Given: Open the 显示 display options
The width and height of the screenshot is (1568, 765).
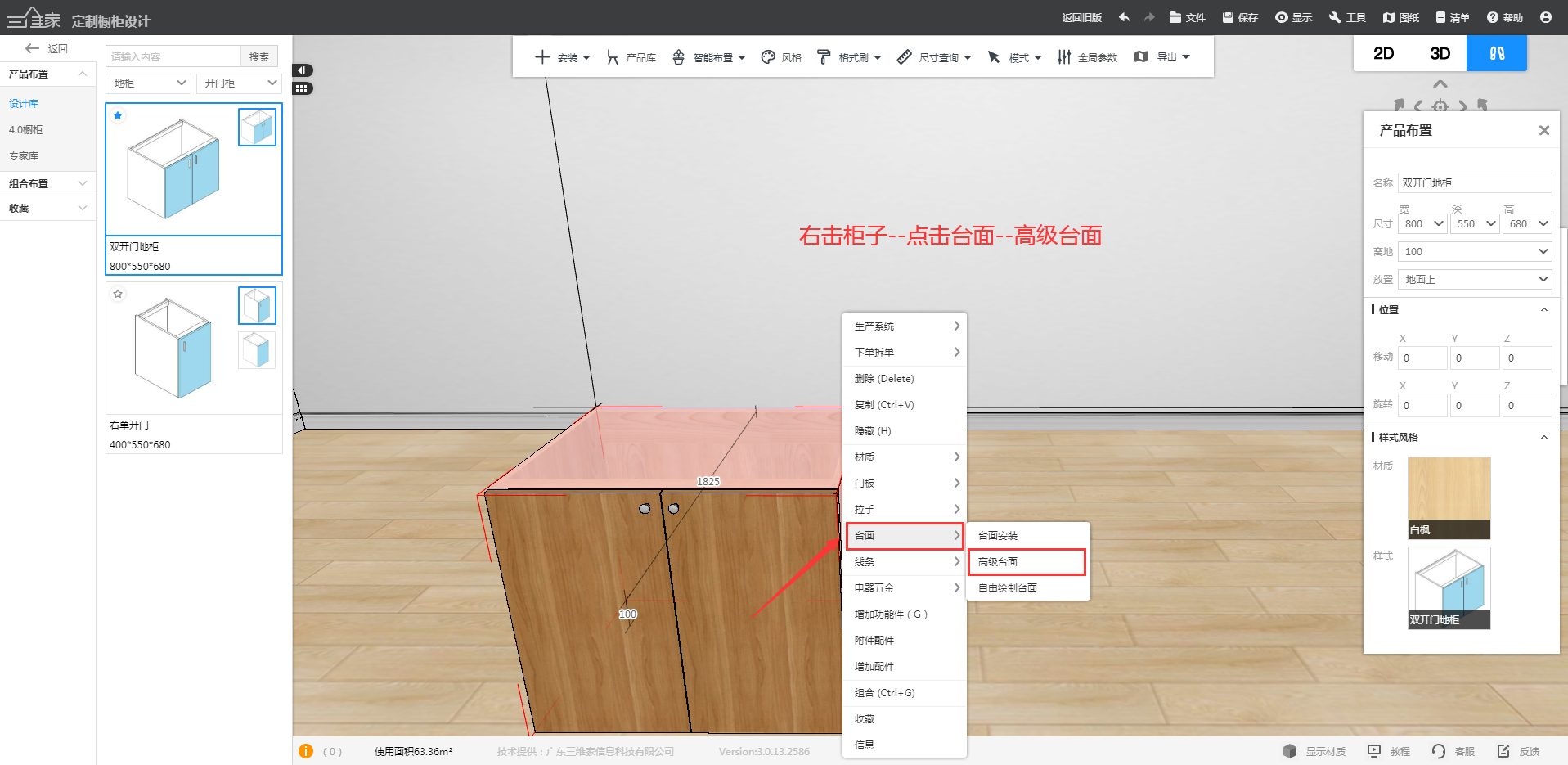Looking at the screenshot, I should (1293, 17).
